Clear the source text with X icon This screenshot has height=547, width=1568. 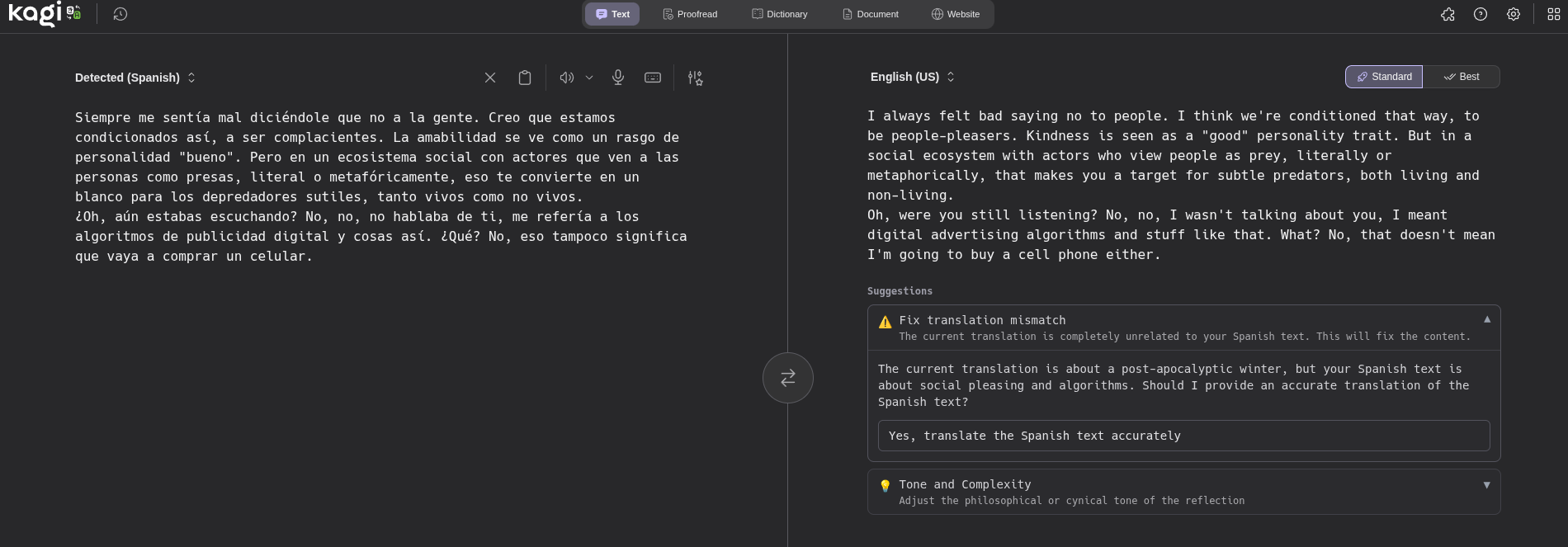point(490,78)
